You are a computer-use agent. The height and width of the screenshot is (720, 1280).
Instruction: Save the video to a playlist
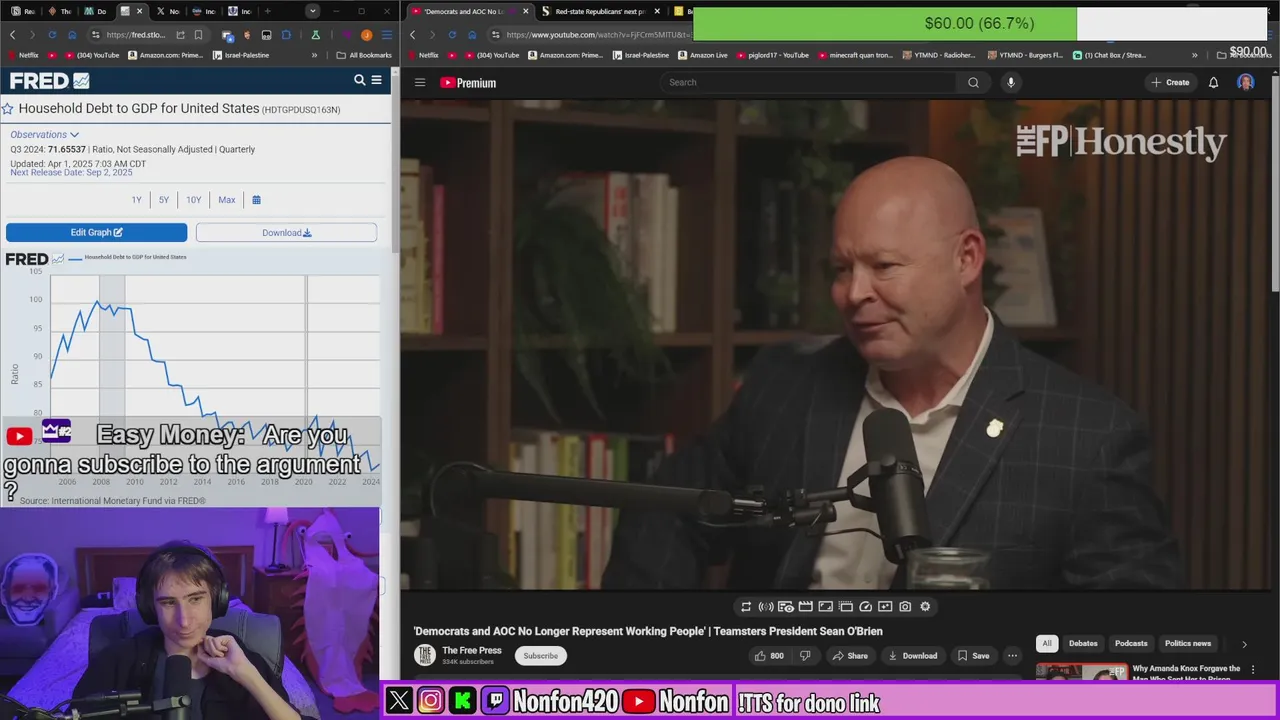click(x=973, y=656)
